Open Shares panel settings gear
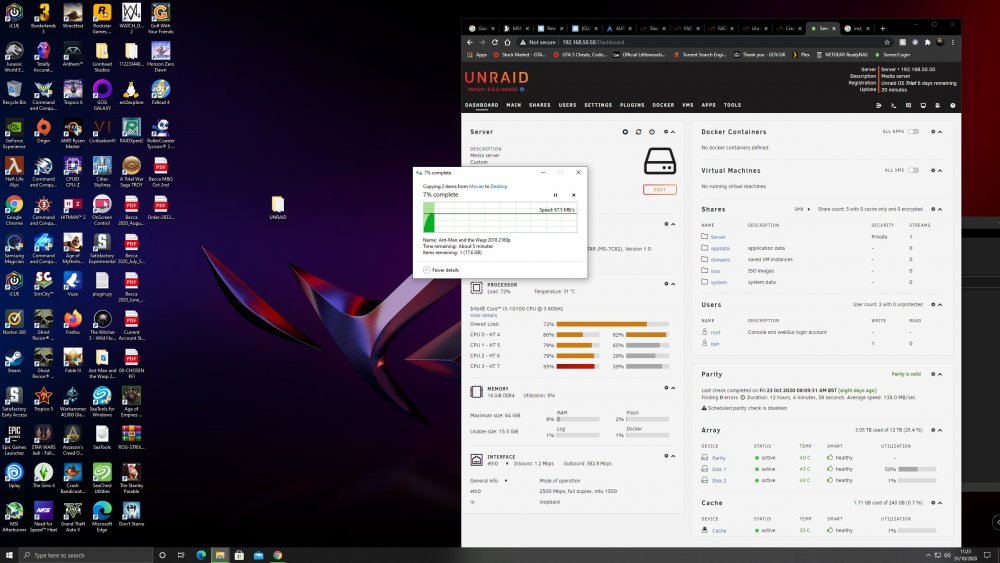This screenshot has width=1000, height=563. [x=933, y=209]
